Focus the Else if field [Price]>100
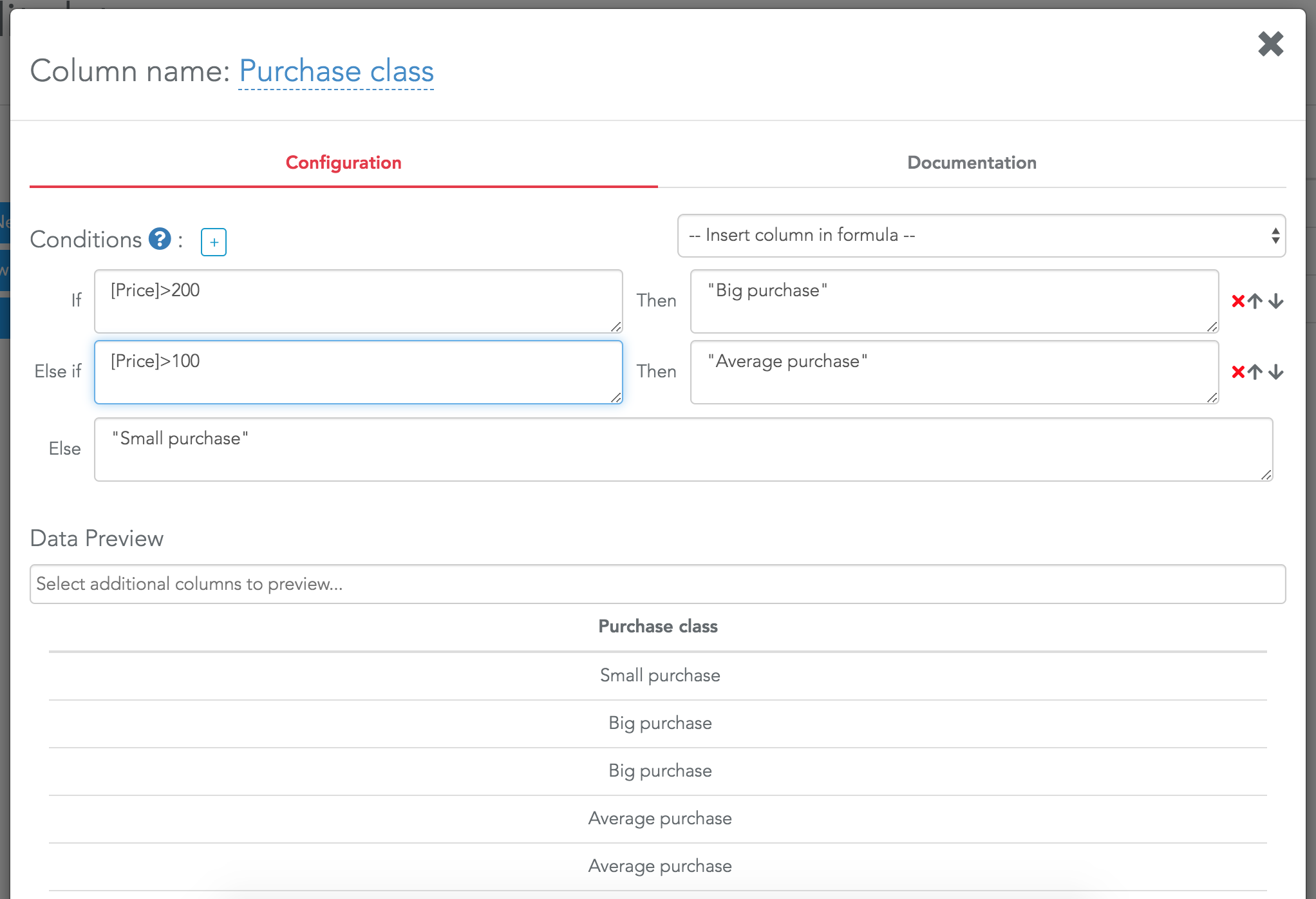This screenshot has width=1316, height=899. click(358, 372)
